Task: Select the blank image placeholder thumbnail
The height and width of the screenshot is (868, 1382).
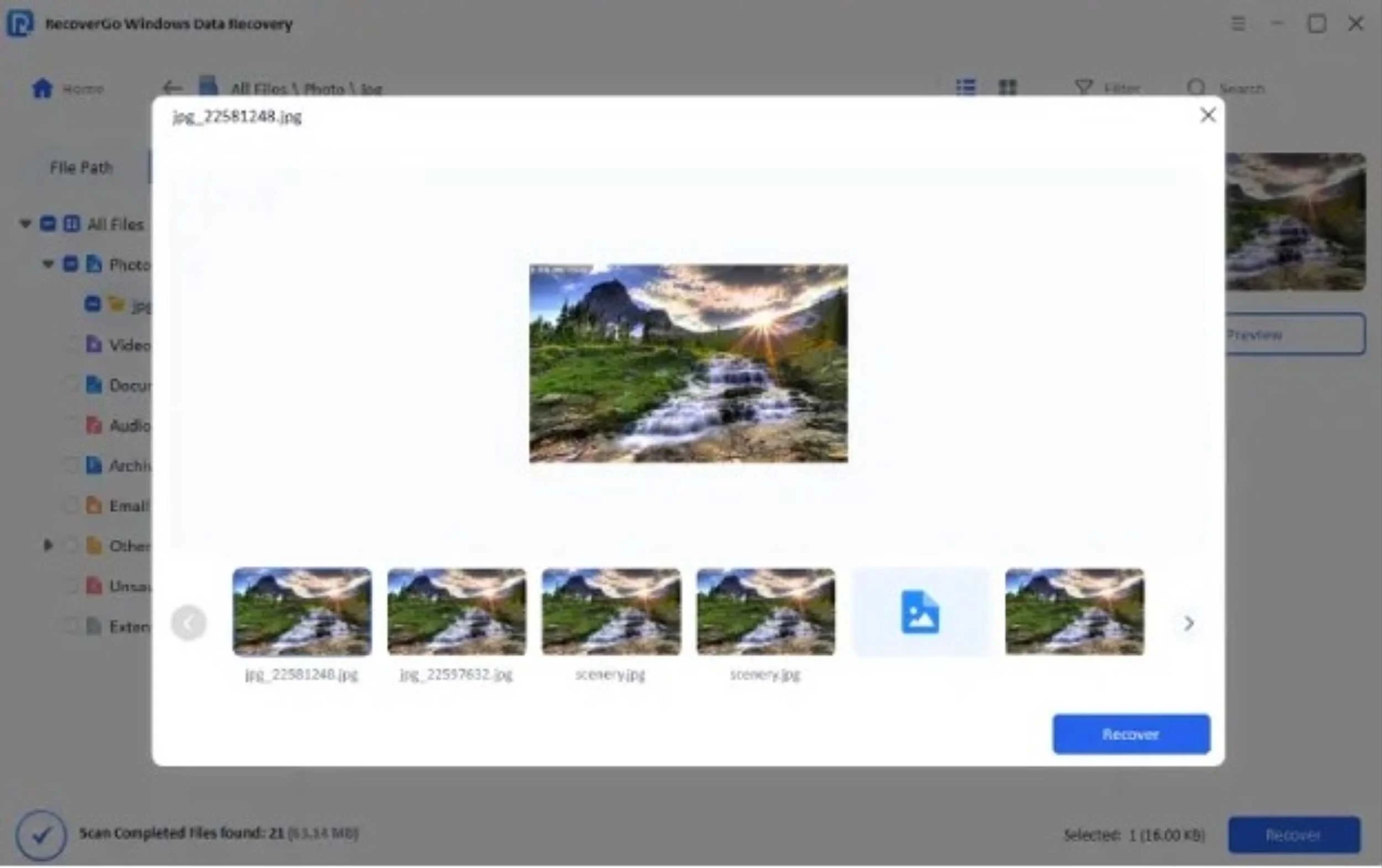Action: [920, 611]
